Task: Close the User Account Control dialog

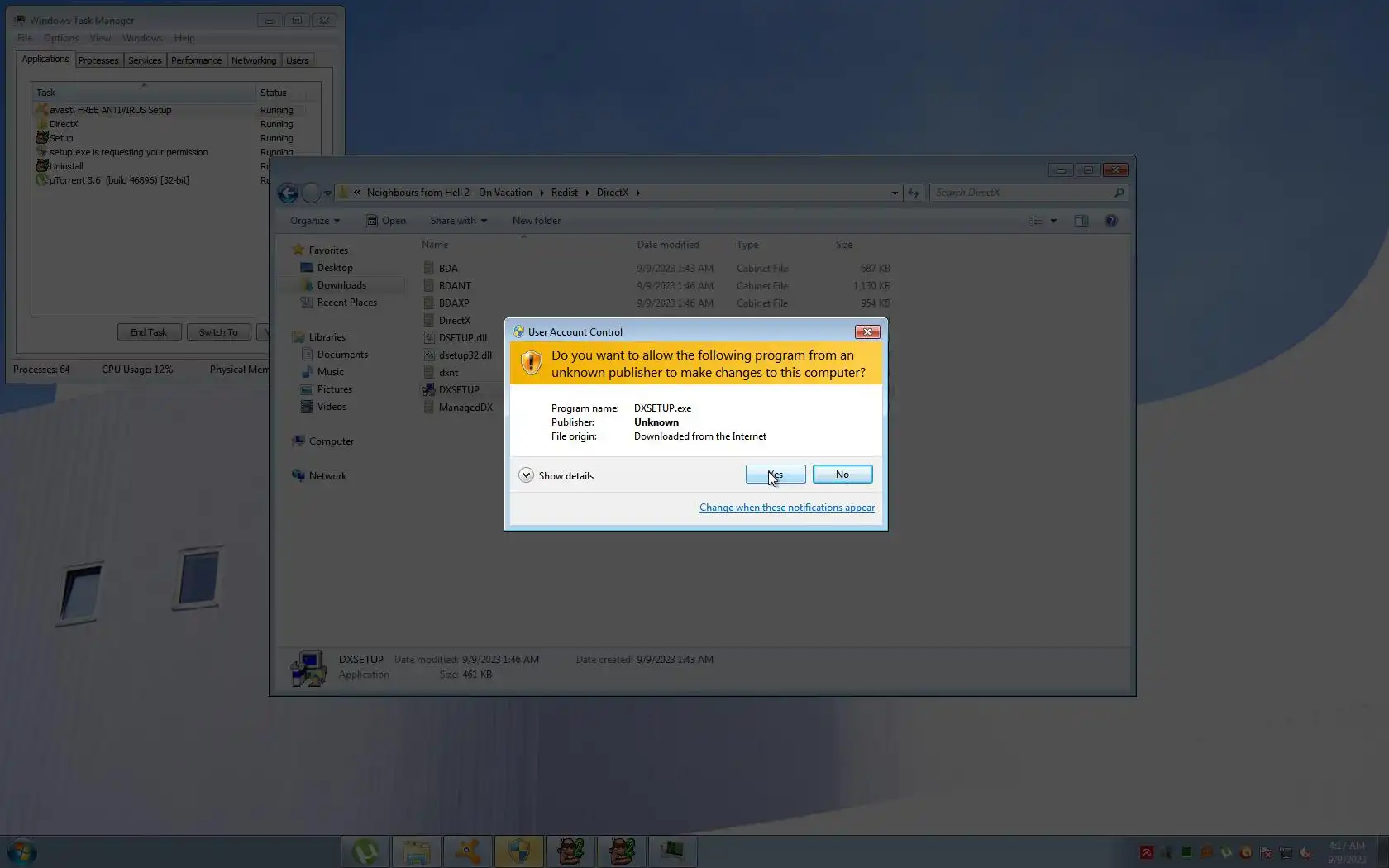Action: click(867, 331)
